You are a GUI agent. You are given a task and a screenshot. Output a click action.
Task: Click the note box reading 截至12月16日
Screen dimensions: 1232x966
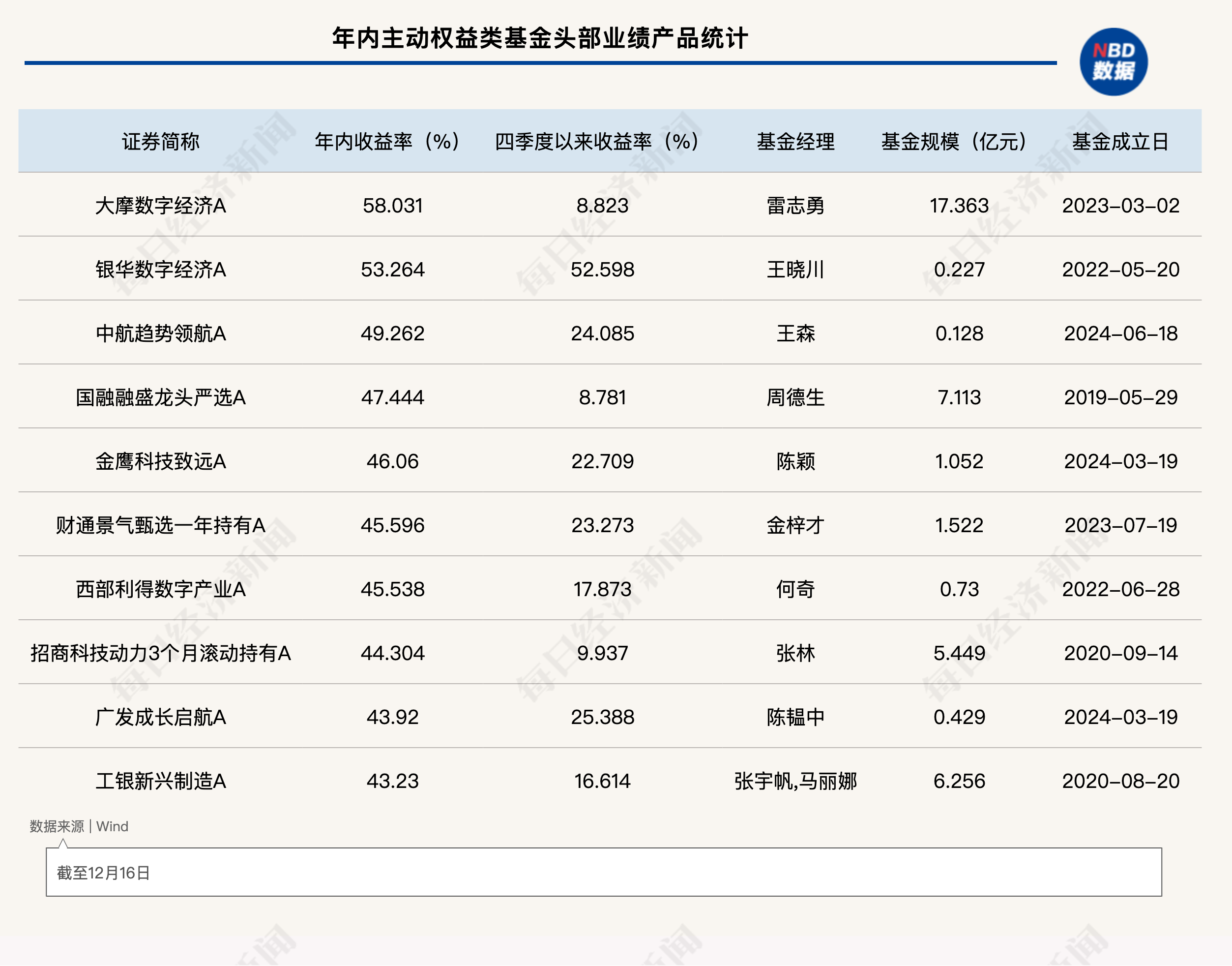click(x=604, y=872)
